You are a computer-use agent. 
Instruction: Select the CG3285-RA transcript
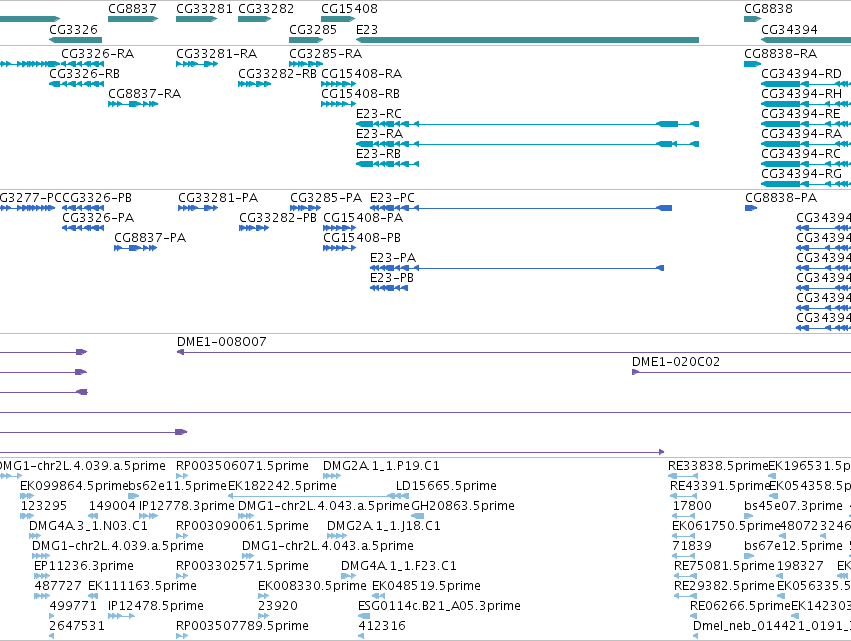pos(306,64)
